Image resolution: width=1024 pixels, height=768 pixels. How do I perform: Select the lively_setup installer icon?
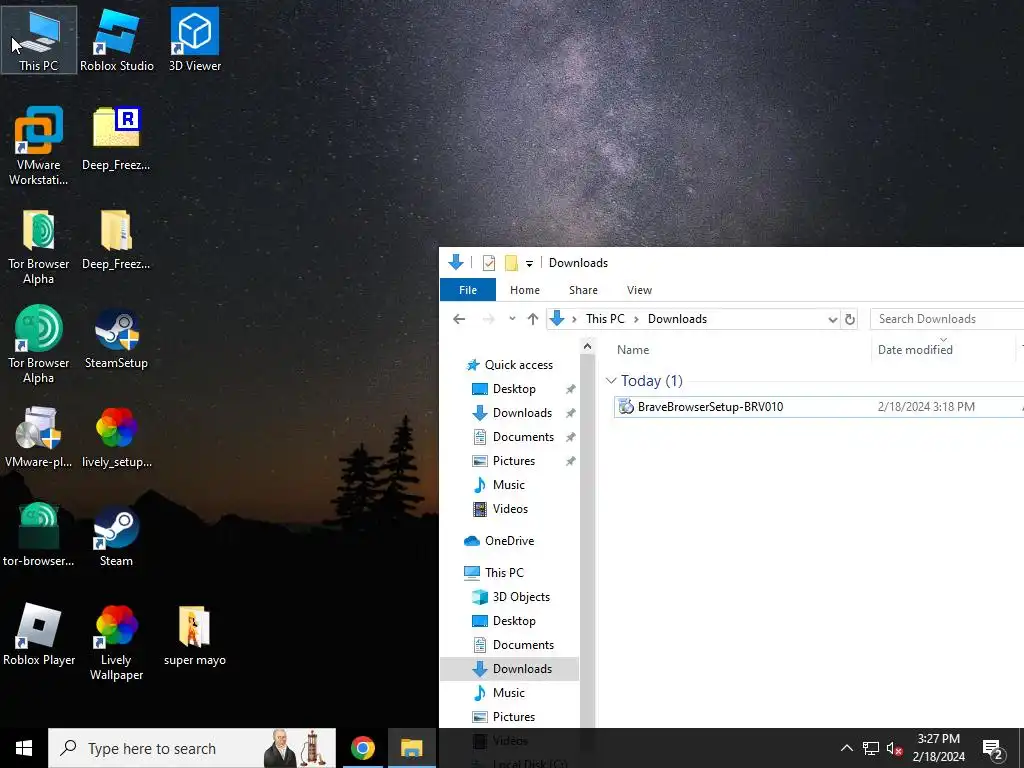[x=116, y=436]
